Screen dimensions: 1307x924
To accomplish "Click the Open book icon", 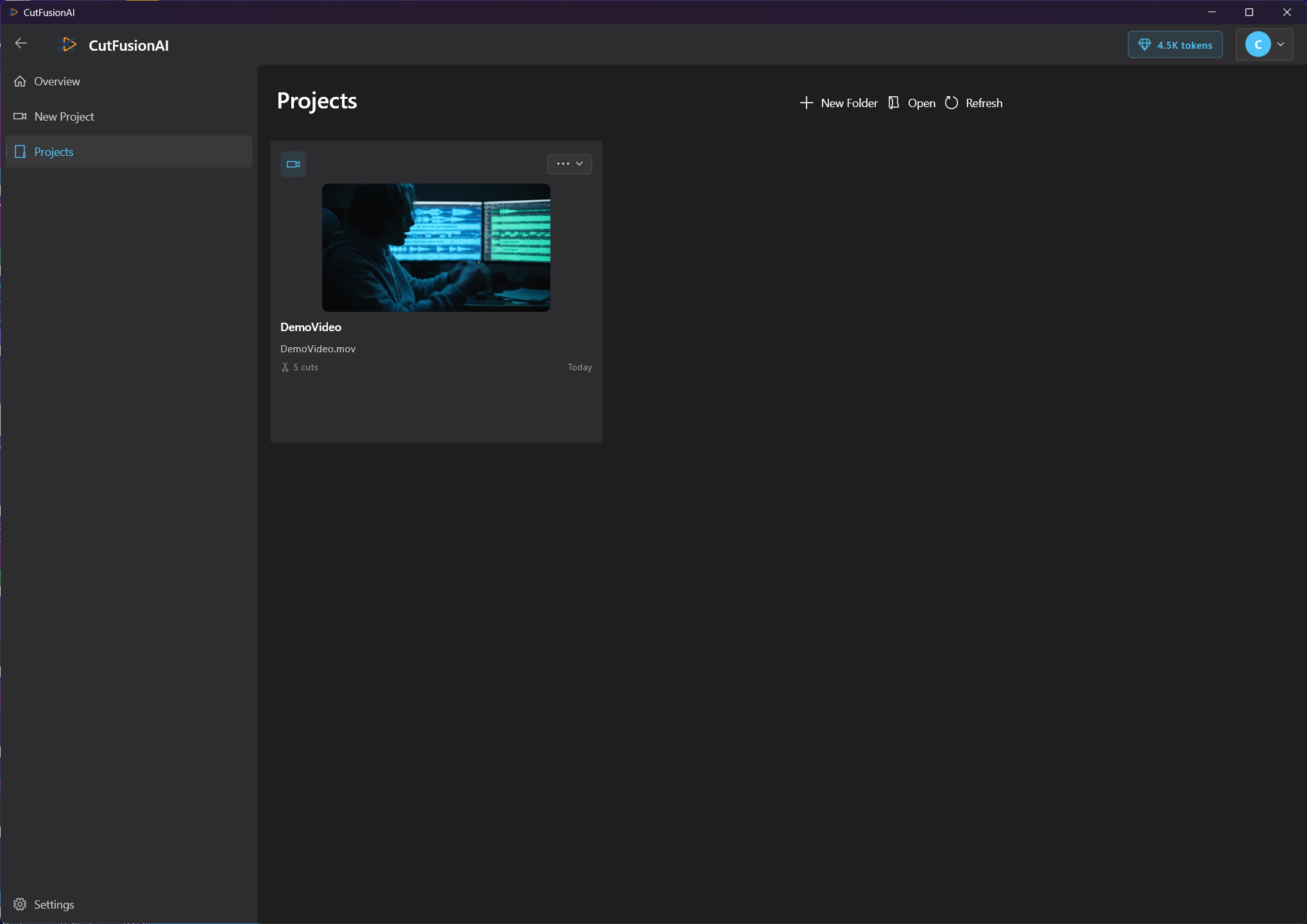I will (x=893, y=103).
